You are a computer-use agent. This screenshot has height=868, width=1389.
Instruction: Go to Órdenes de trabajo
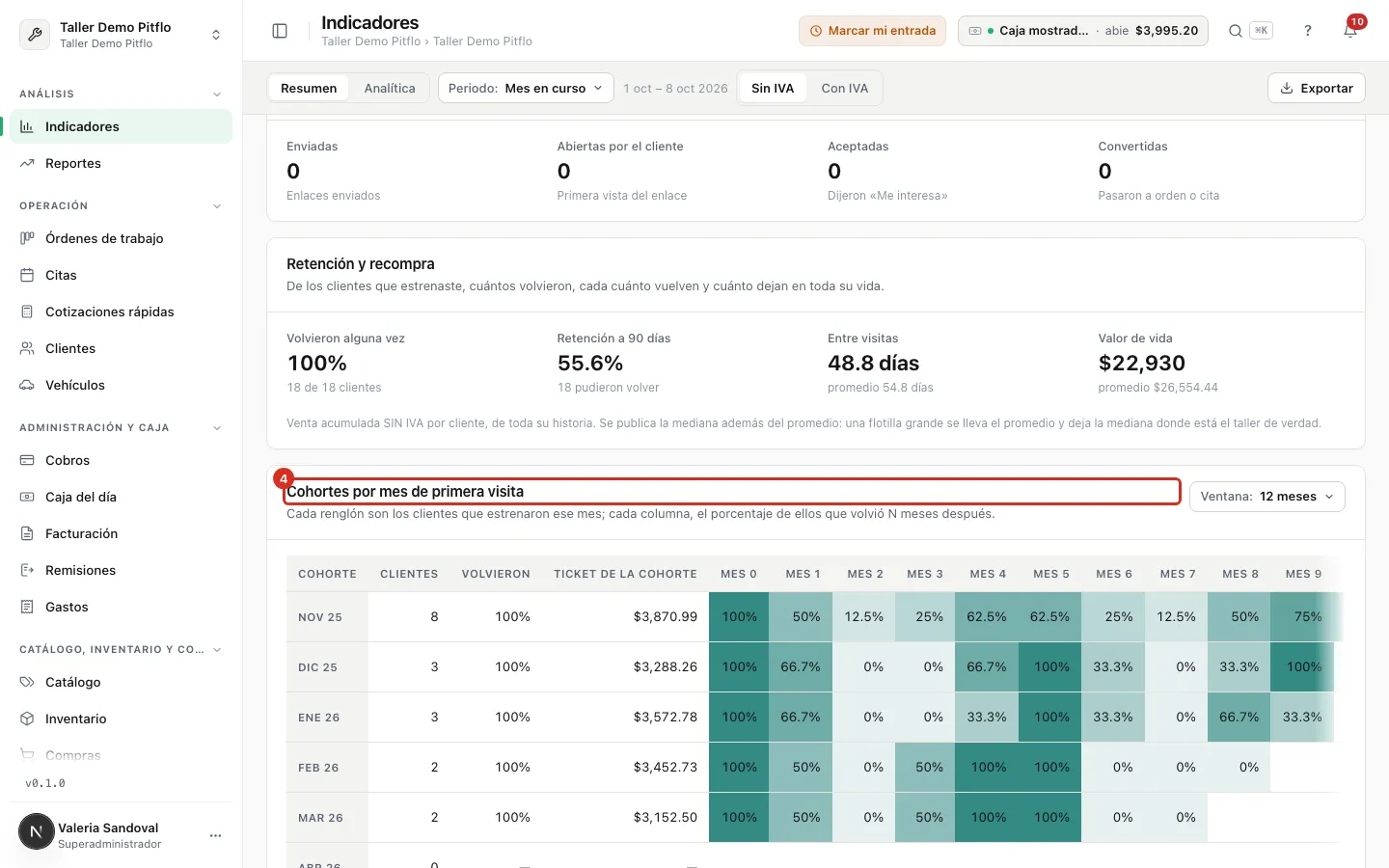coord(121,238)
